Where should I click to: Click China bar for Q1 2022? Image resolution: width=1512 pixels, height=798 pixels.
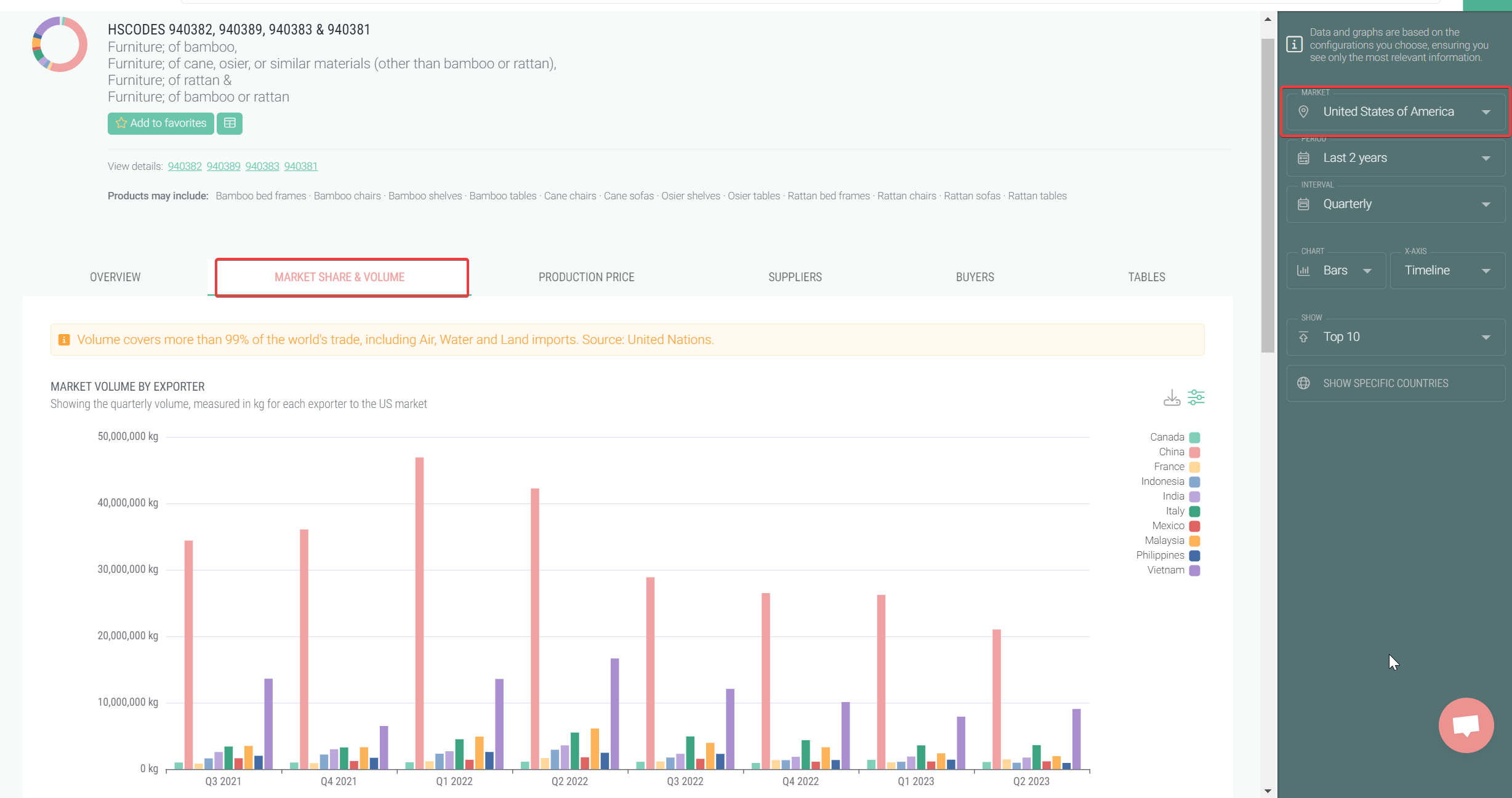(x=419, y=613)
